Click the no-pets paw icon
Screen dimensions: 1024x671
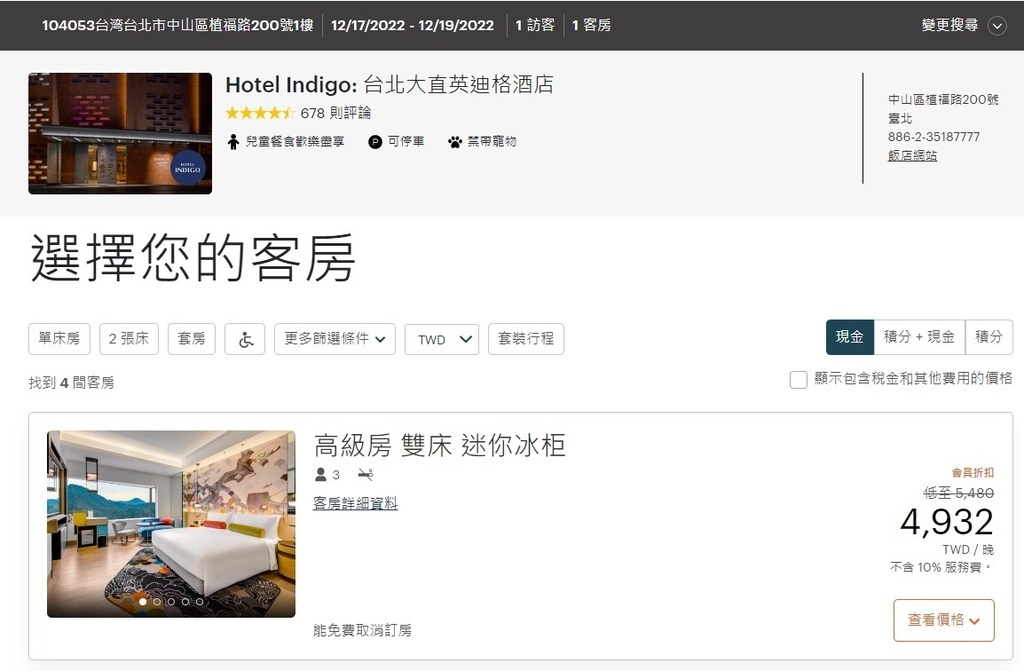tap(455, 142)
